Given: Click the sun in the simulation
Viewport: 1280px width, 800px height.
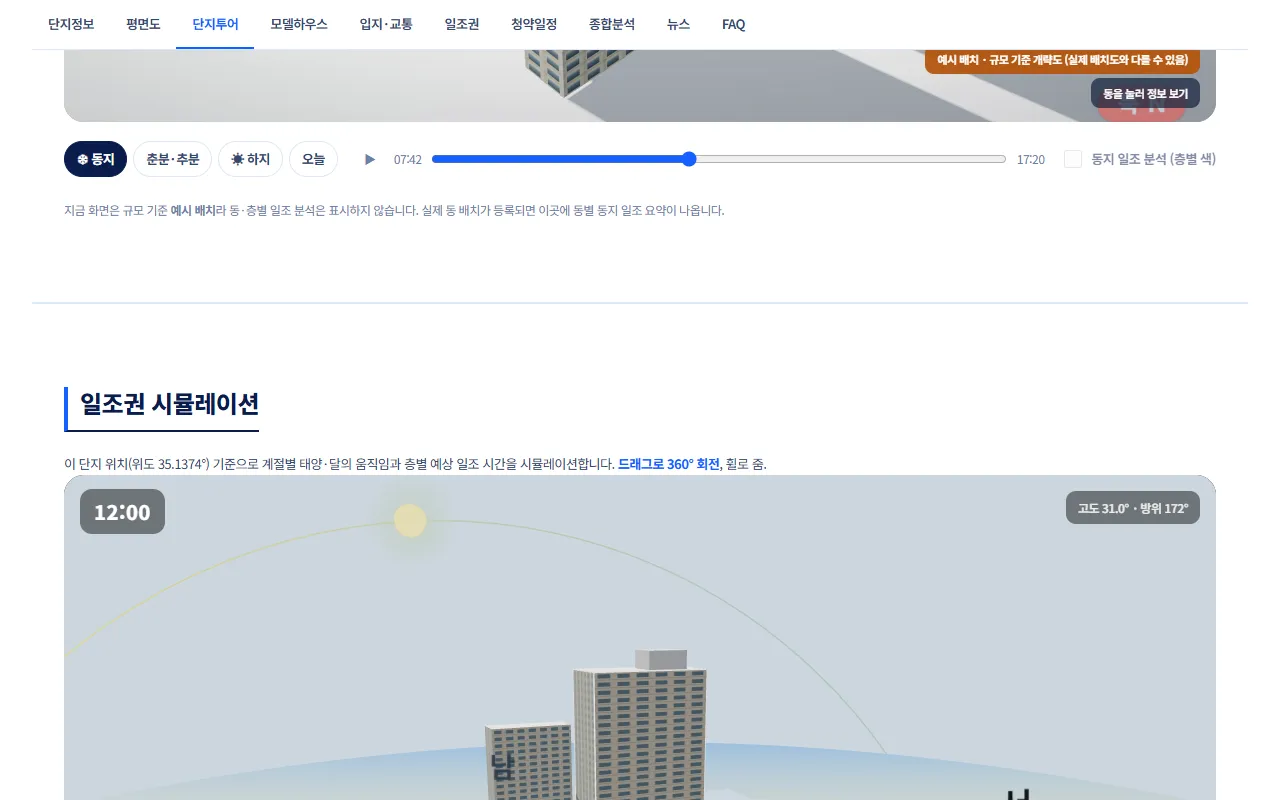Looking at the screenshot, I should tap(410, 520).
